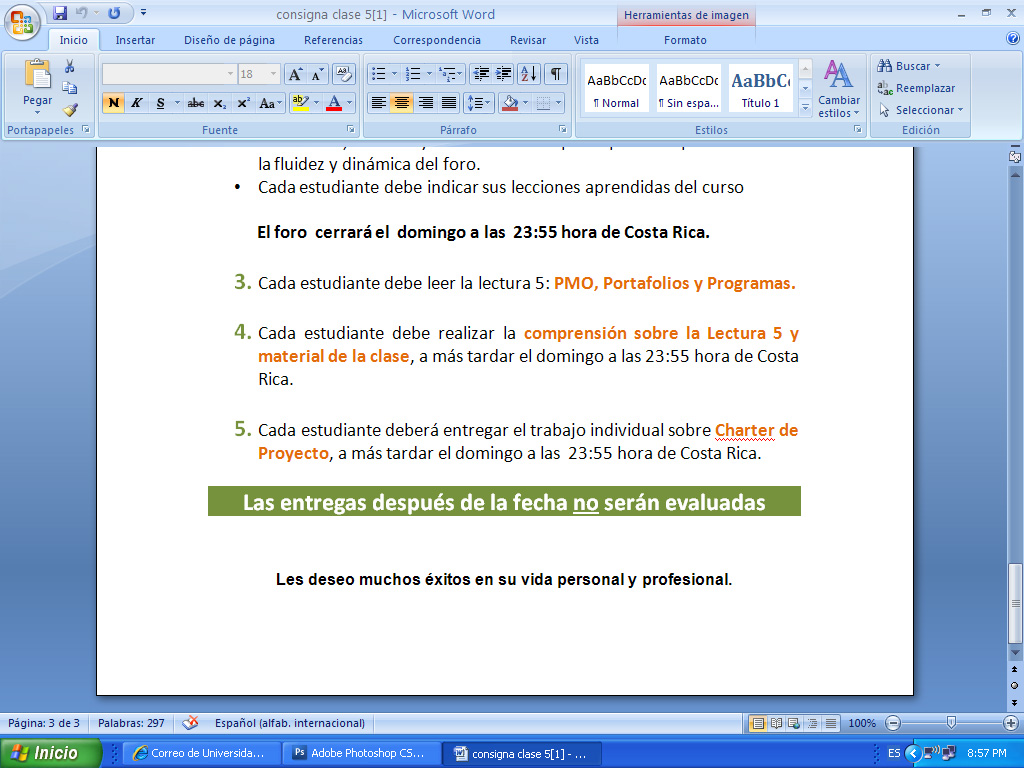Toggle show paragraph marks (¶)
Viewport: 1024px width, 768px height.
coord(556,74)
